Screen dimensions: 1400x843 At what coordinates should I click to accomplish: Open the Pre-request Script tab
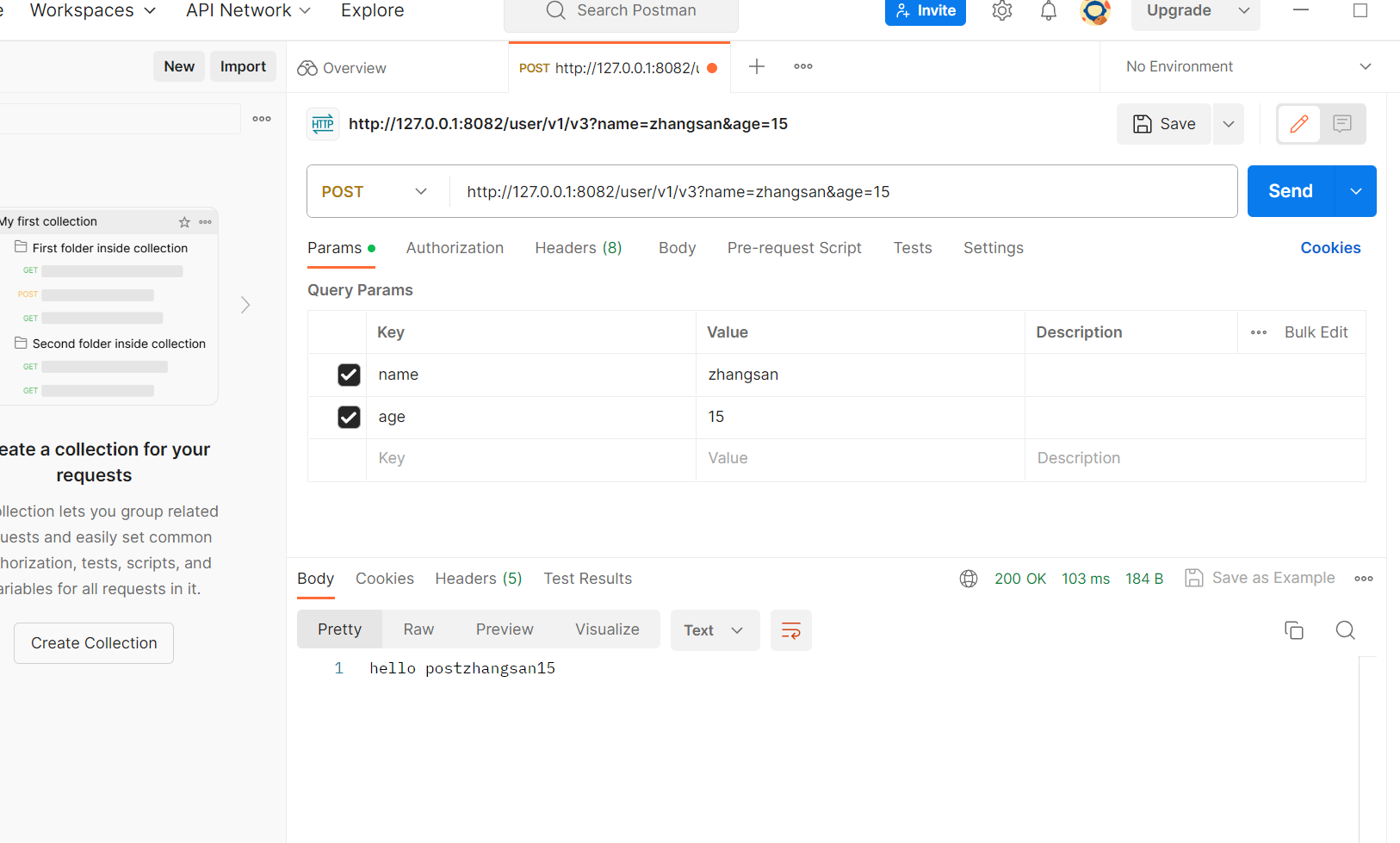point(794,248)
